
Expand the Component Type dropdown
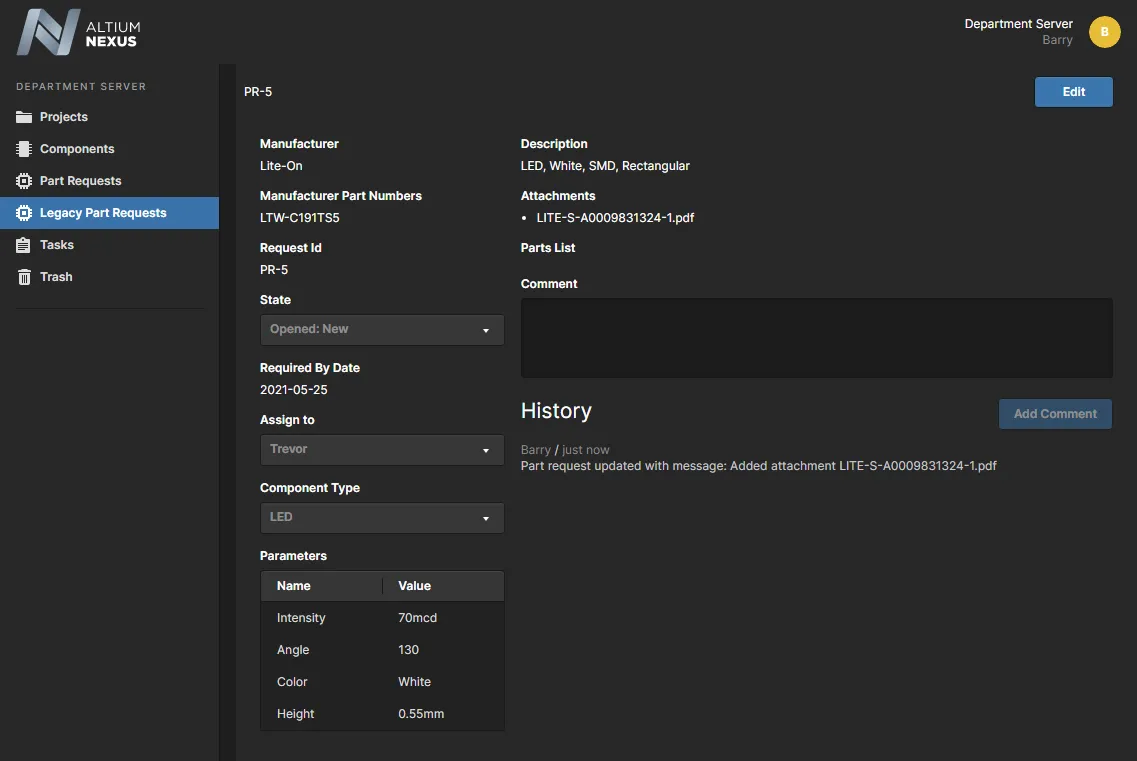(x=382, y=518)
